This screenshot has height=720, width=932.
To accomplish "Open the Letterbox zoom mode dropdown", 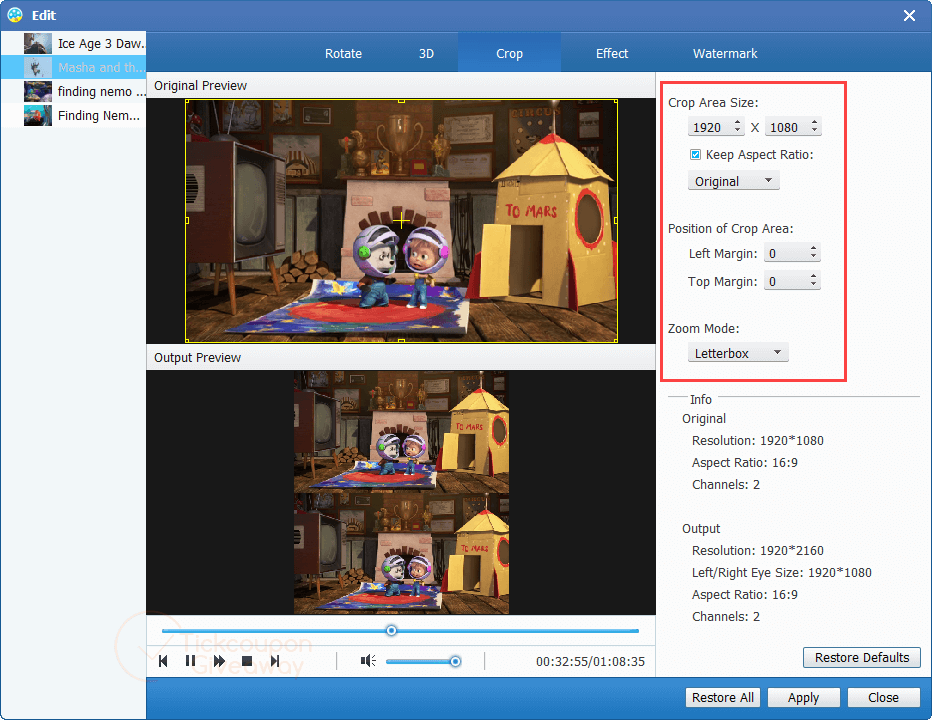I will coord(738,353).
